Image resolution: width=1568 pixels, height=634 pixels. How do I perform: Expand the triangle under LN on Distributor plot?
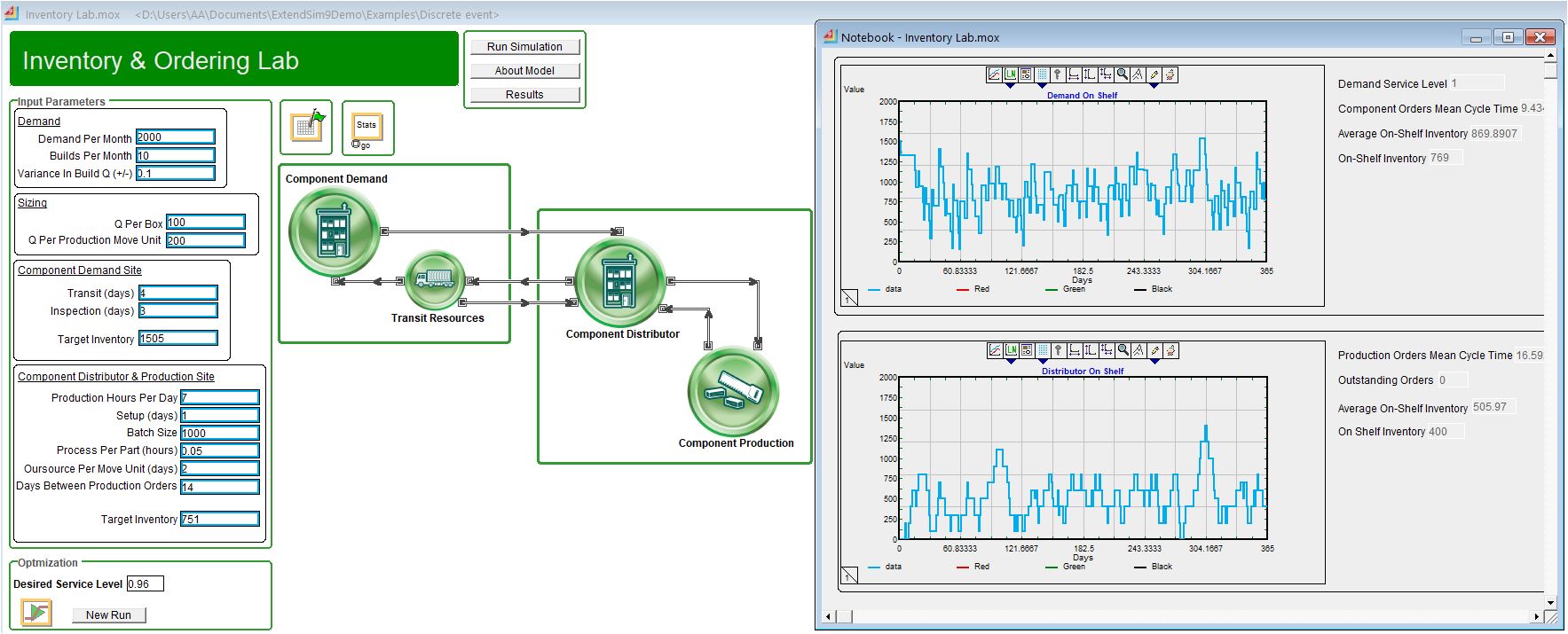coord(1011,362)
